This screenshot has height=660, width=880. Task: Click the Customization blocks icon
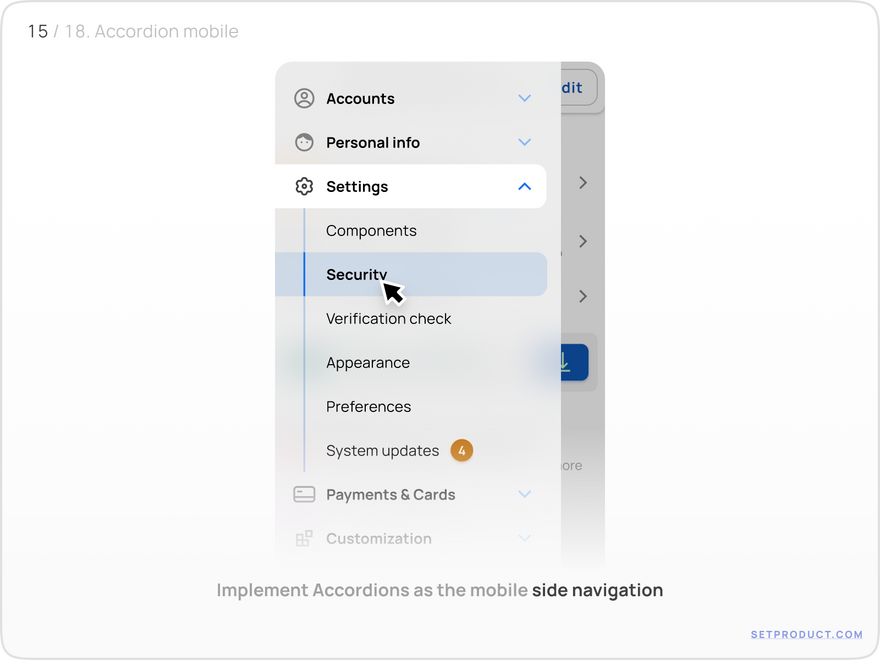pyautogui.click(x=304, y=538)
